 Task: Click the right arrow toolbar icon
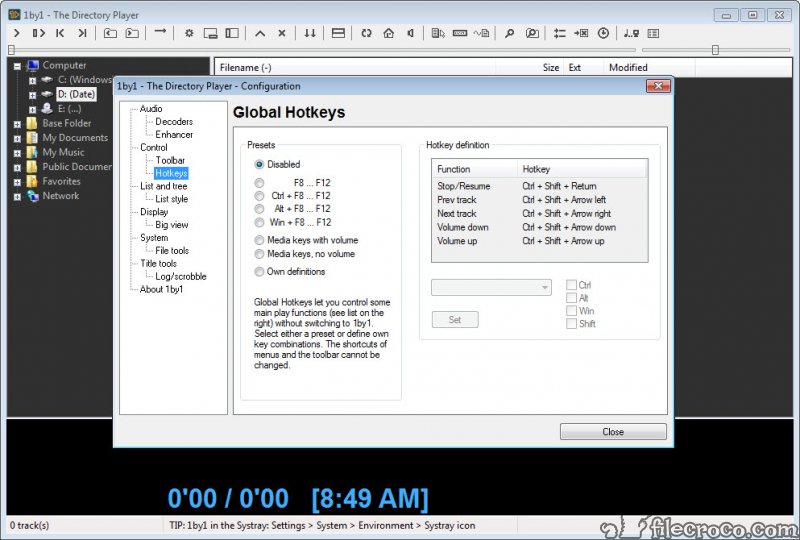pos(160,32)
